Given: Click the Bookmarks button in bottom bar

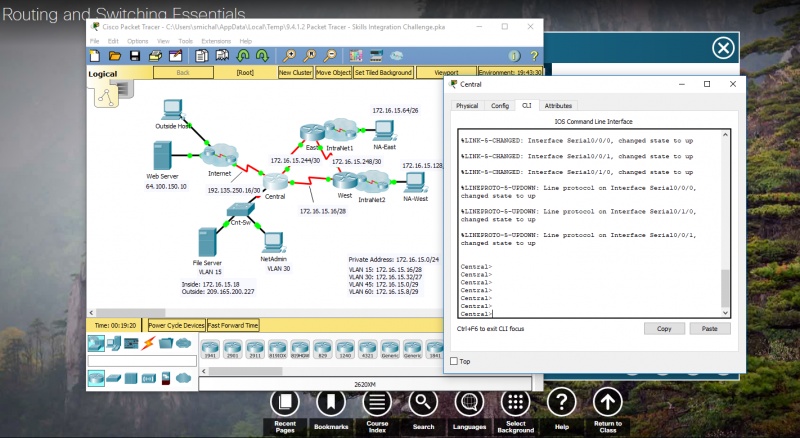Looking at the screenshot, I should [x=331, y=412].
